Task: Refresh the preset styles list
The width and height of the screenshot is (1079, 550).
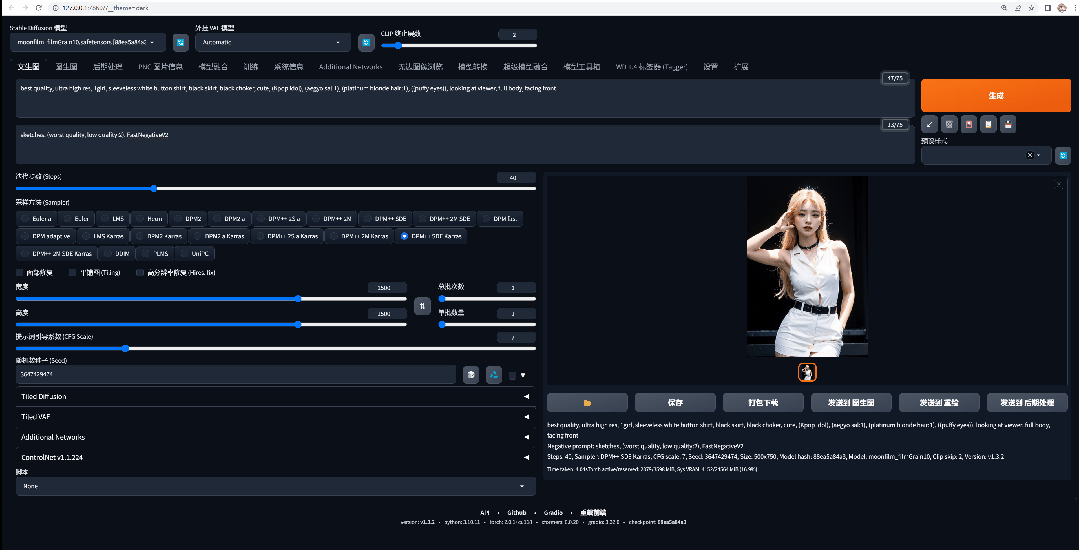Action: pos(1062,155)
